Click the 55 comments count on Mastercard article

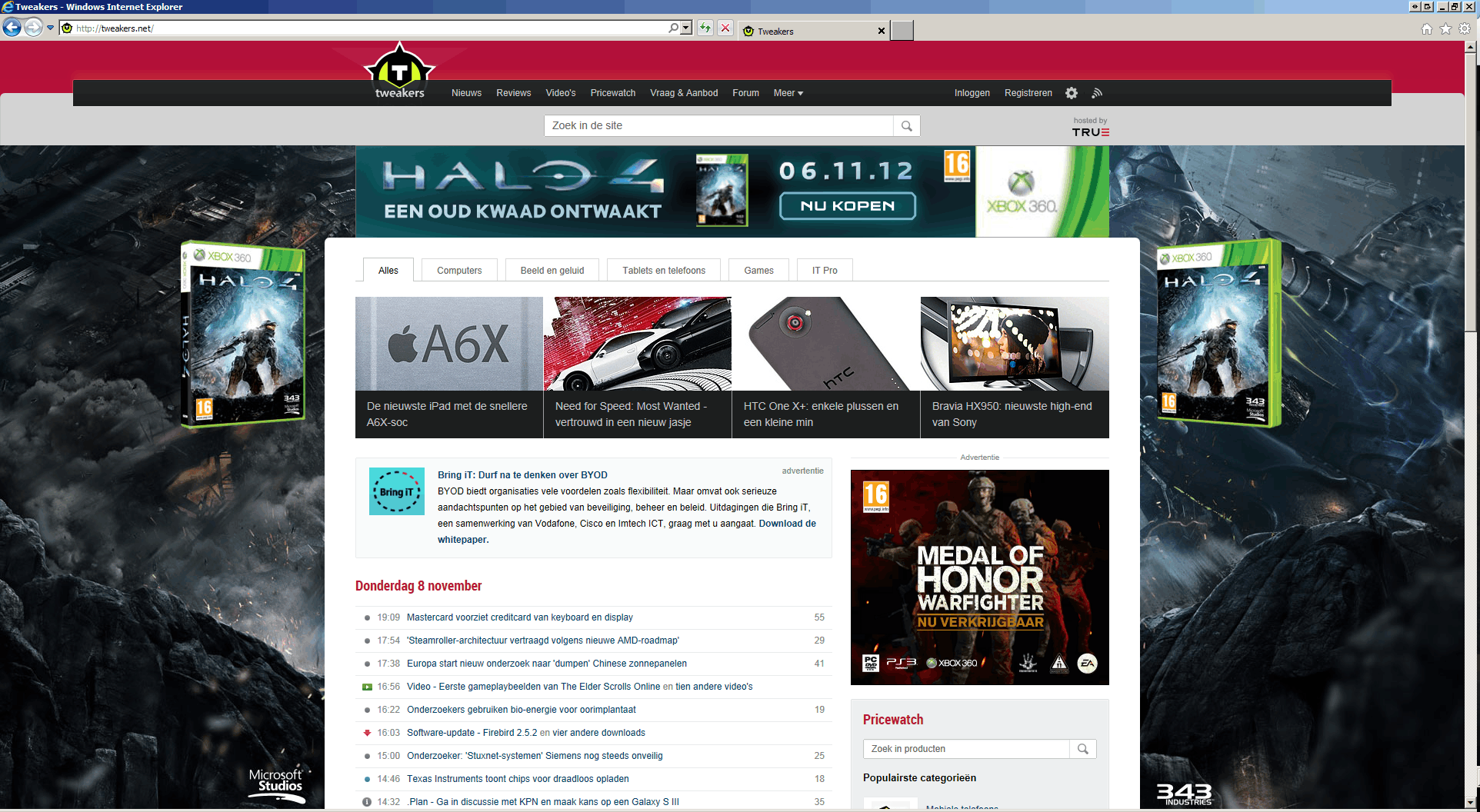pos(819,617)
